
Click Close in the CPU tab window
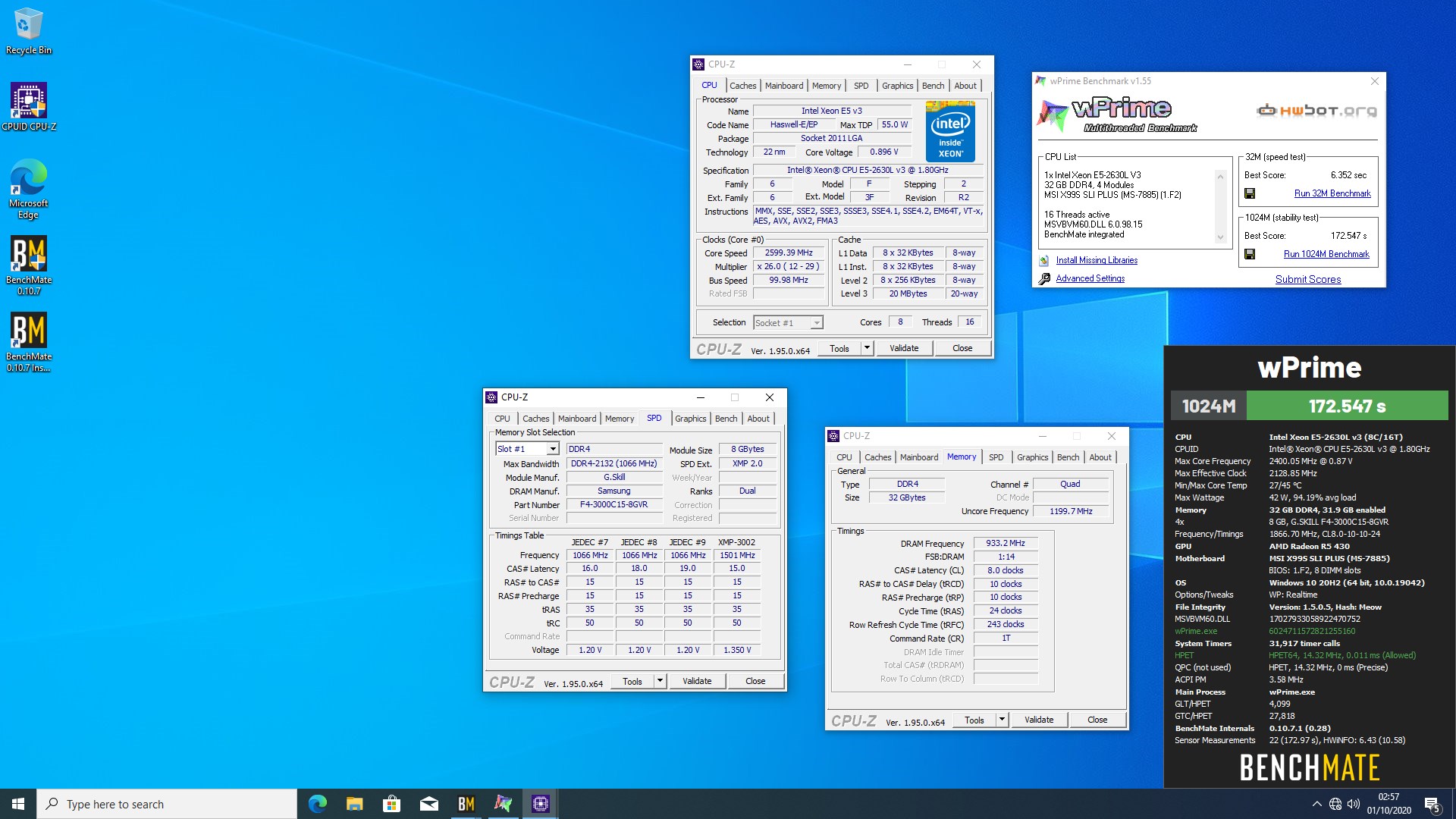962,348
